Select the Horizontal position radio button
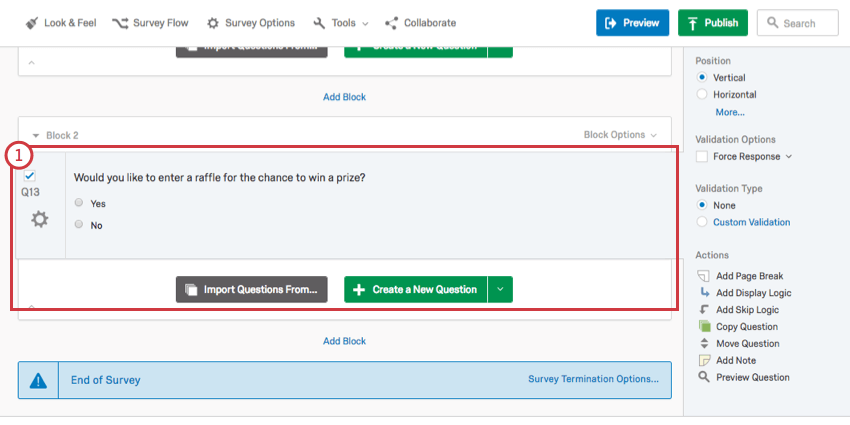Image resolution: width=850 pixels, height=425 pixels. [702, 95]
